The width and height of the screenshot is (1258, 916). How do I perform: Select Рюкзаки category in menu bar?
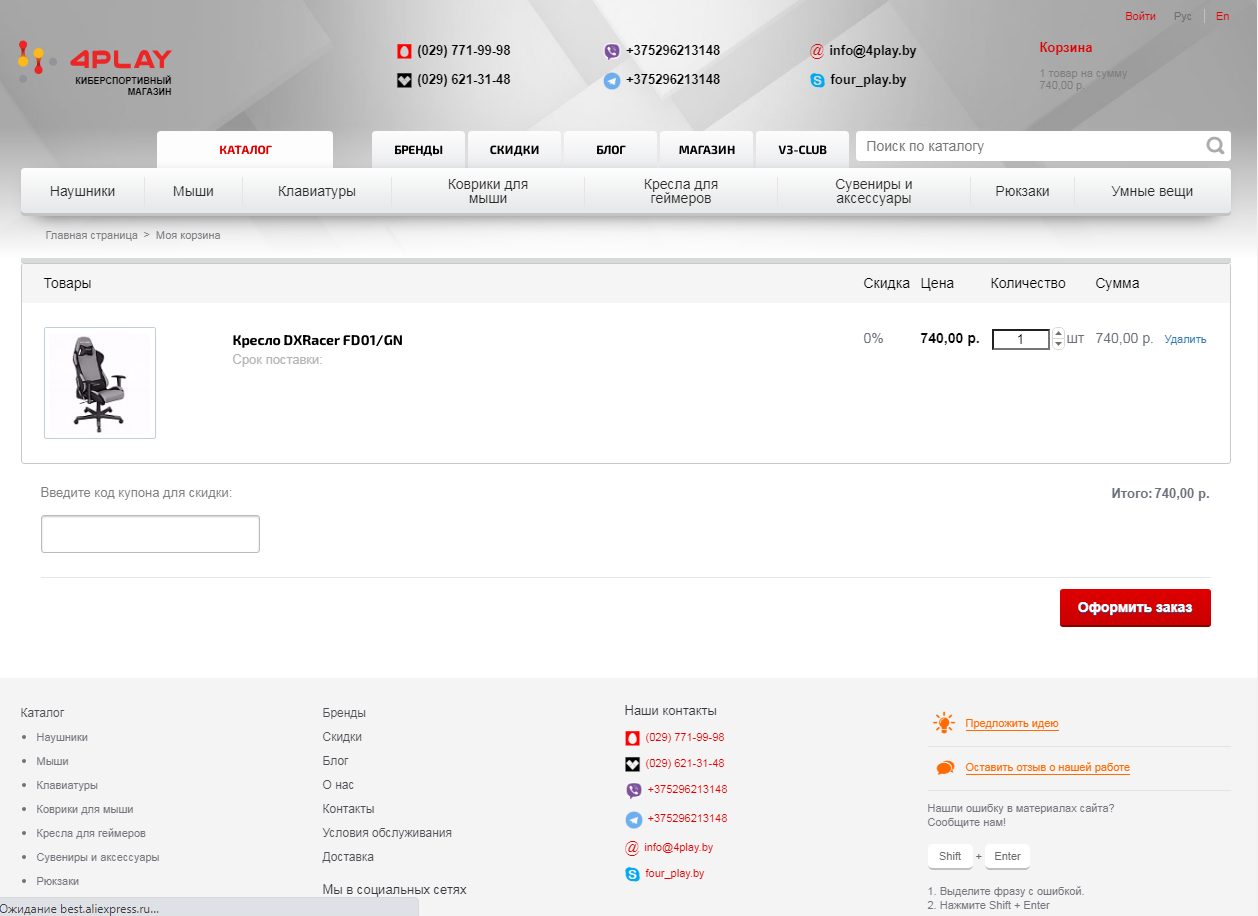point(1023,191)
